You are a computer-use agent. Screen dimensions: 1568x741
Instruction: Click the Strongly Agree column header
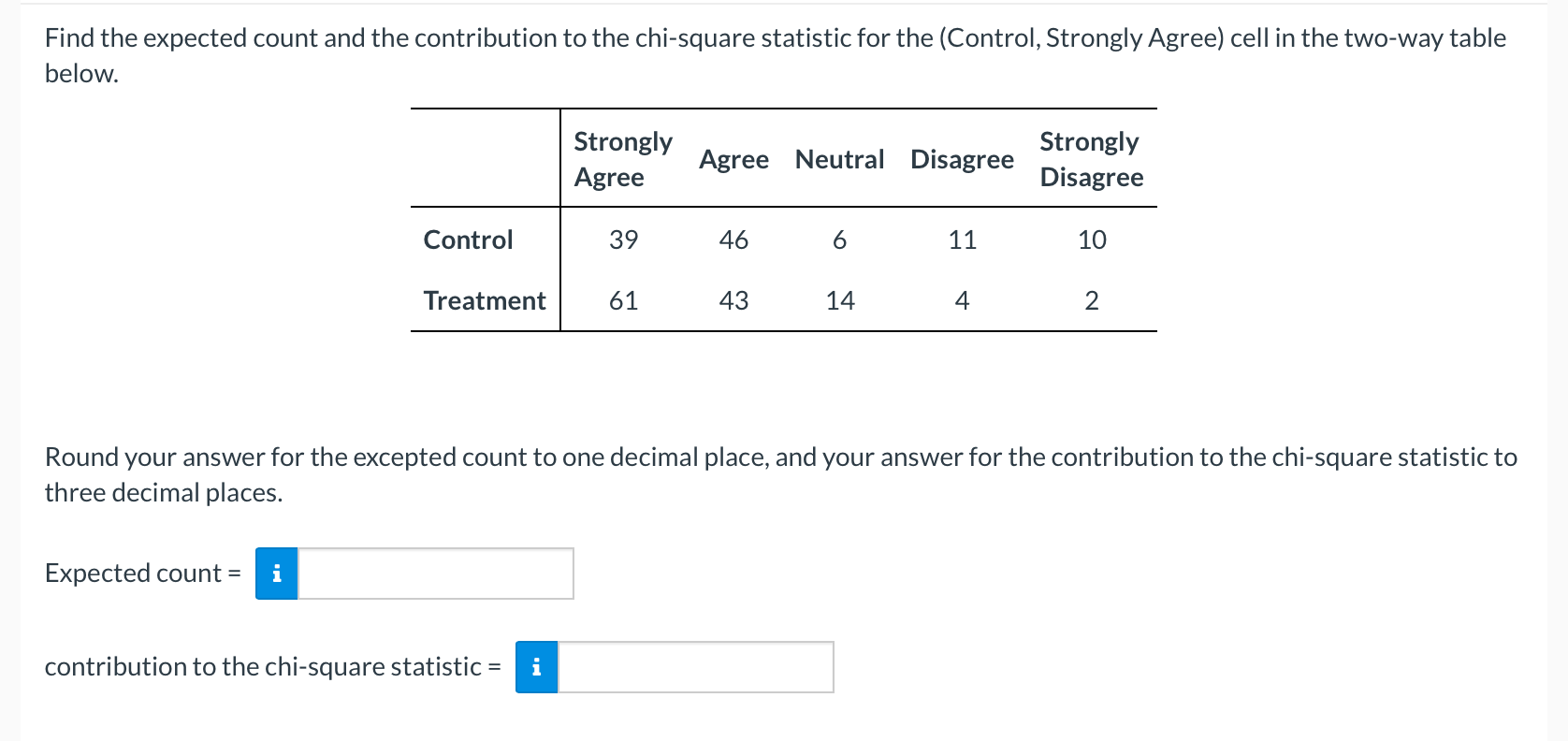[621, 158]
